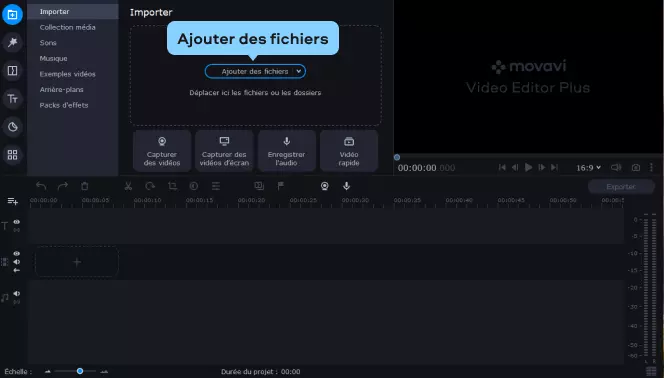Select Musique in the sidebar list

53,58
